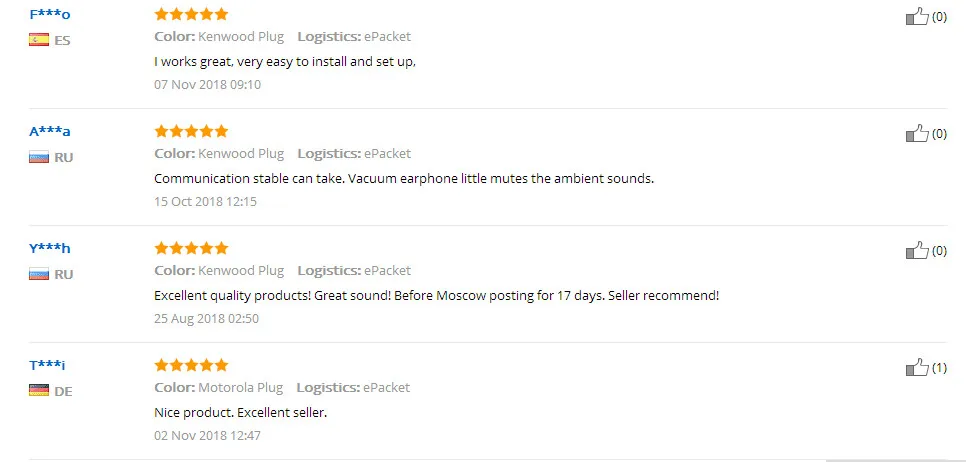This screenshot has width=966, height=462.
Task: Click five-star rating of F***o's review
Action: click(x=191, y=14)
